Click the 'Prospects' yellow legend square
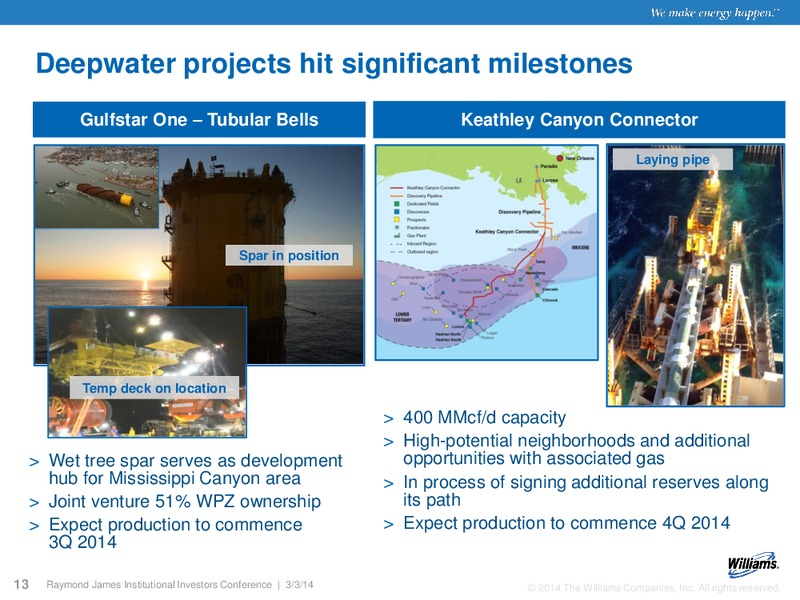800x600 pixels. 396,219
